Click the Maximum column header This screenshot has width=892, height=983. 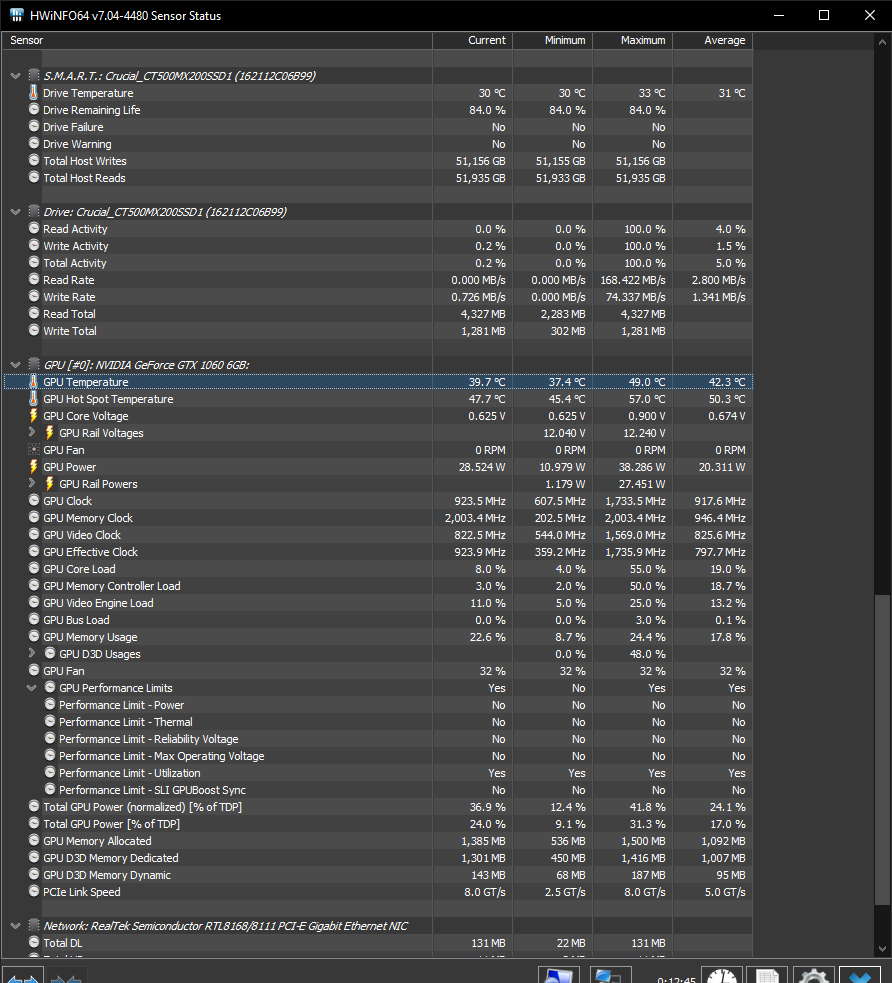633,40
